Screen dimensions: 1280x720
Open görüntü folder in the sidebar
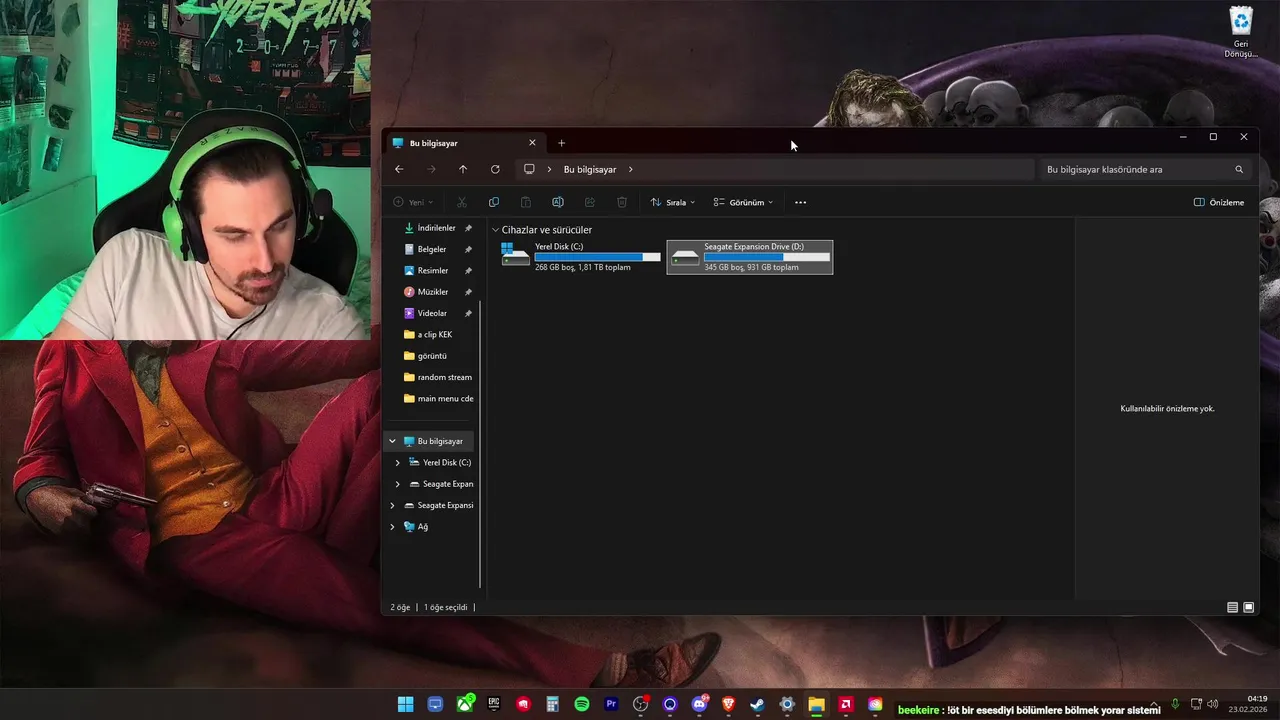click(x=432, y=356)
